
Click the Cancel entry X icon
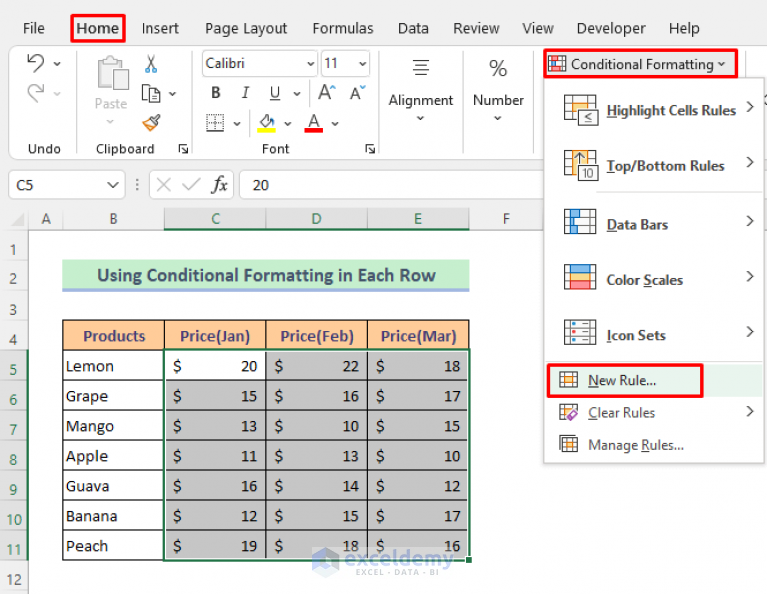[x=163, y=185]
